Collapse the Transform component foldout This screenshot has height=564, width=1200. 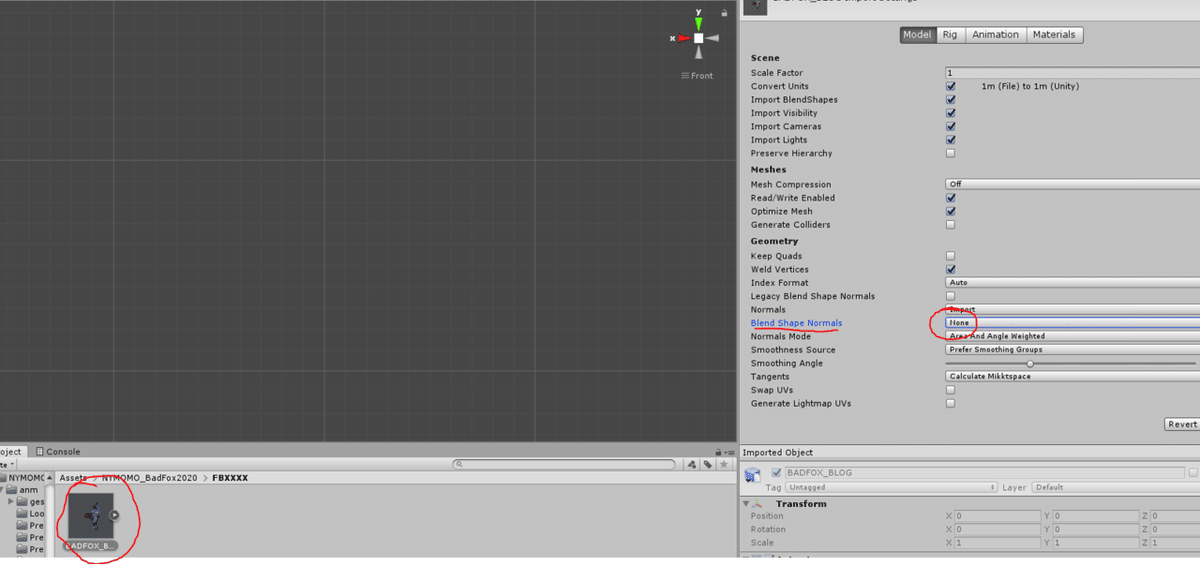(746, 504)
